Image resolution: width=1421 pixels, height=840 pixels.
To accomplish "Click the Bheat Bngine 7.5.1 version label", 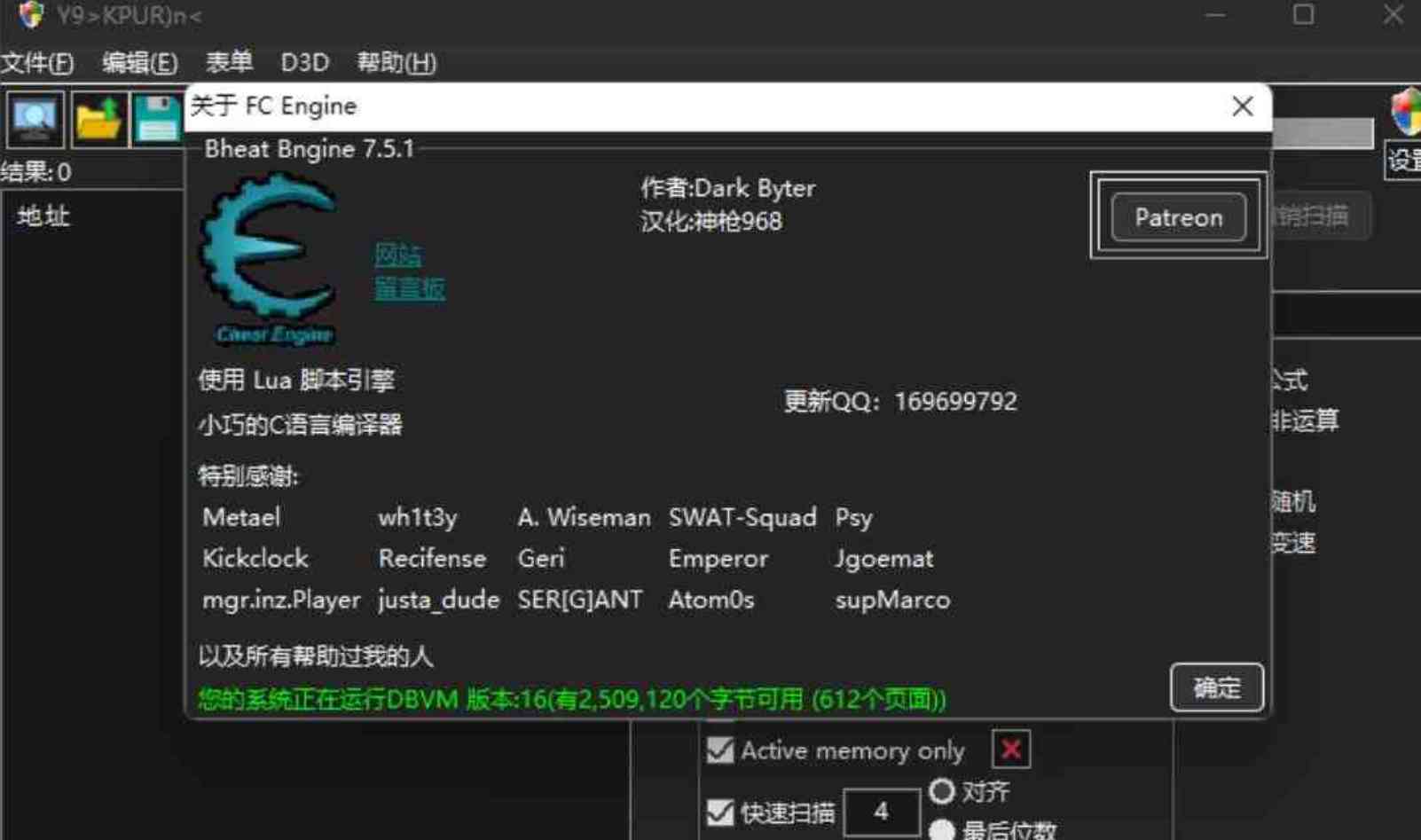I will [x=310, y=149].
